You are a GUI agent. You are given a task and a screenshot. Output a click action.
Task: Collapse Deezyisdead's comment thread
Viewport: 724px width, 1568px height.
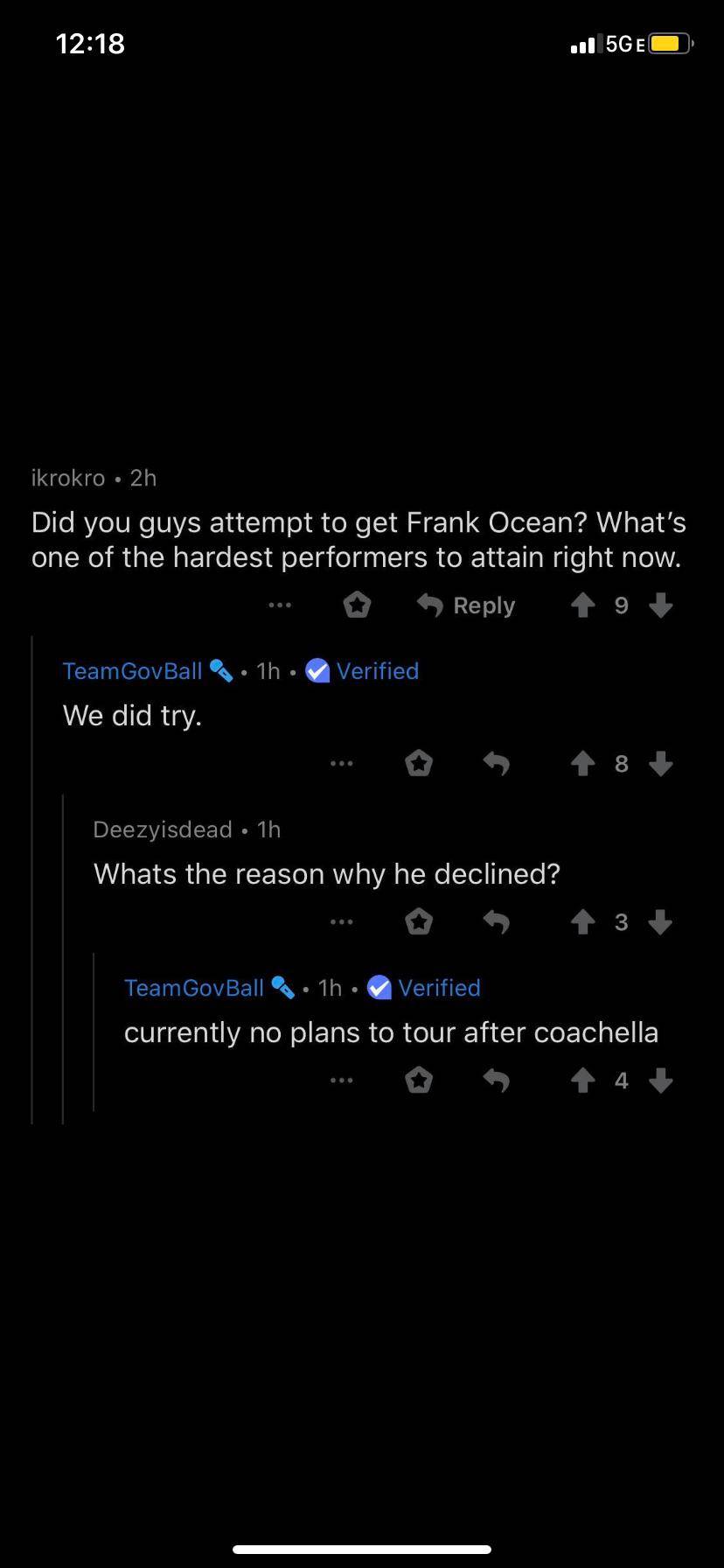(63, 962)
